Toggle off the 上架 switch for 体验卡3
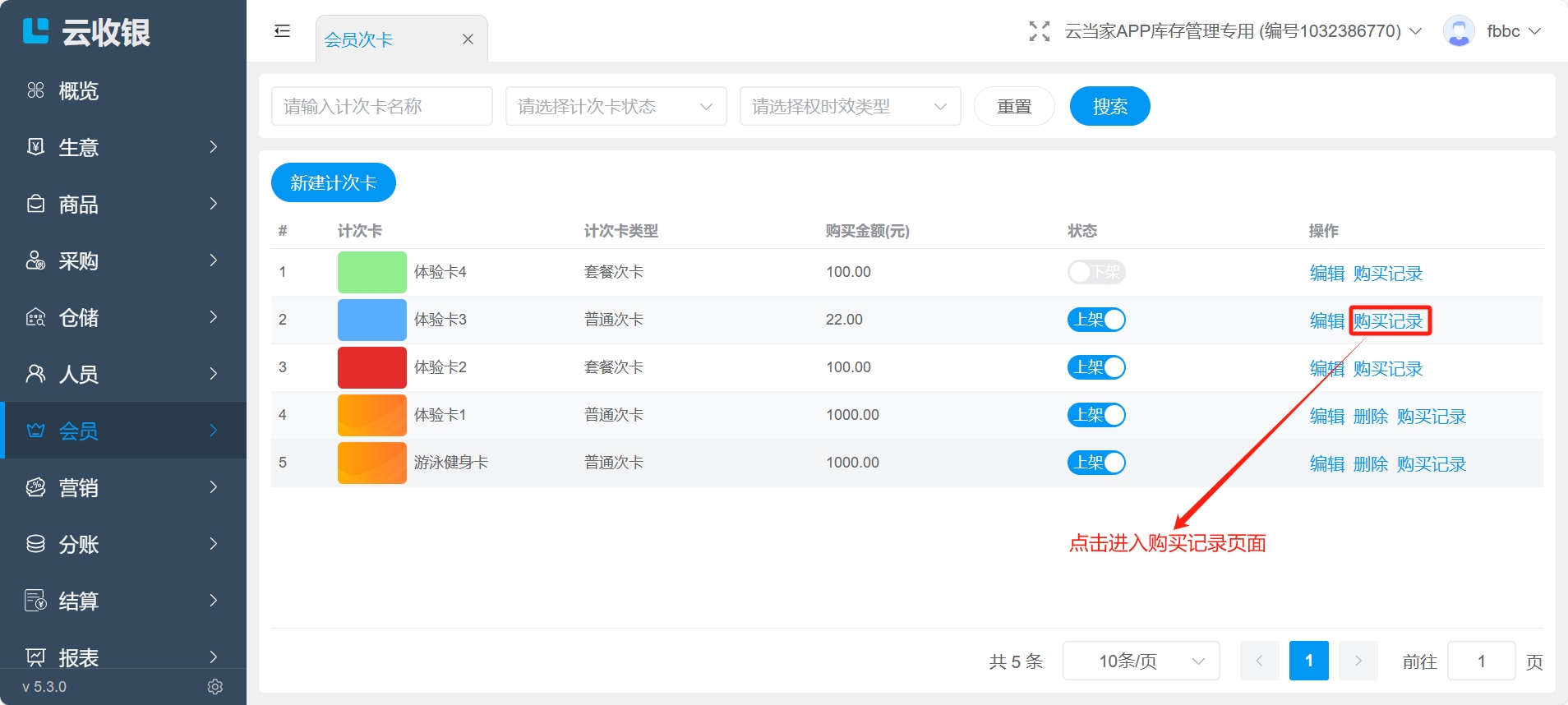1568x705 pixels. [x=1095, y=320]
